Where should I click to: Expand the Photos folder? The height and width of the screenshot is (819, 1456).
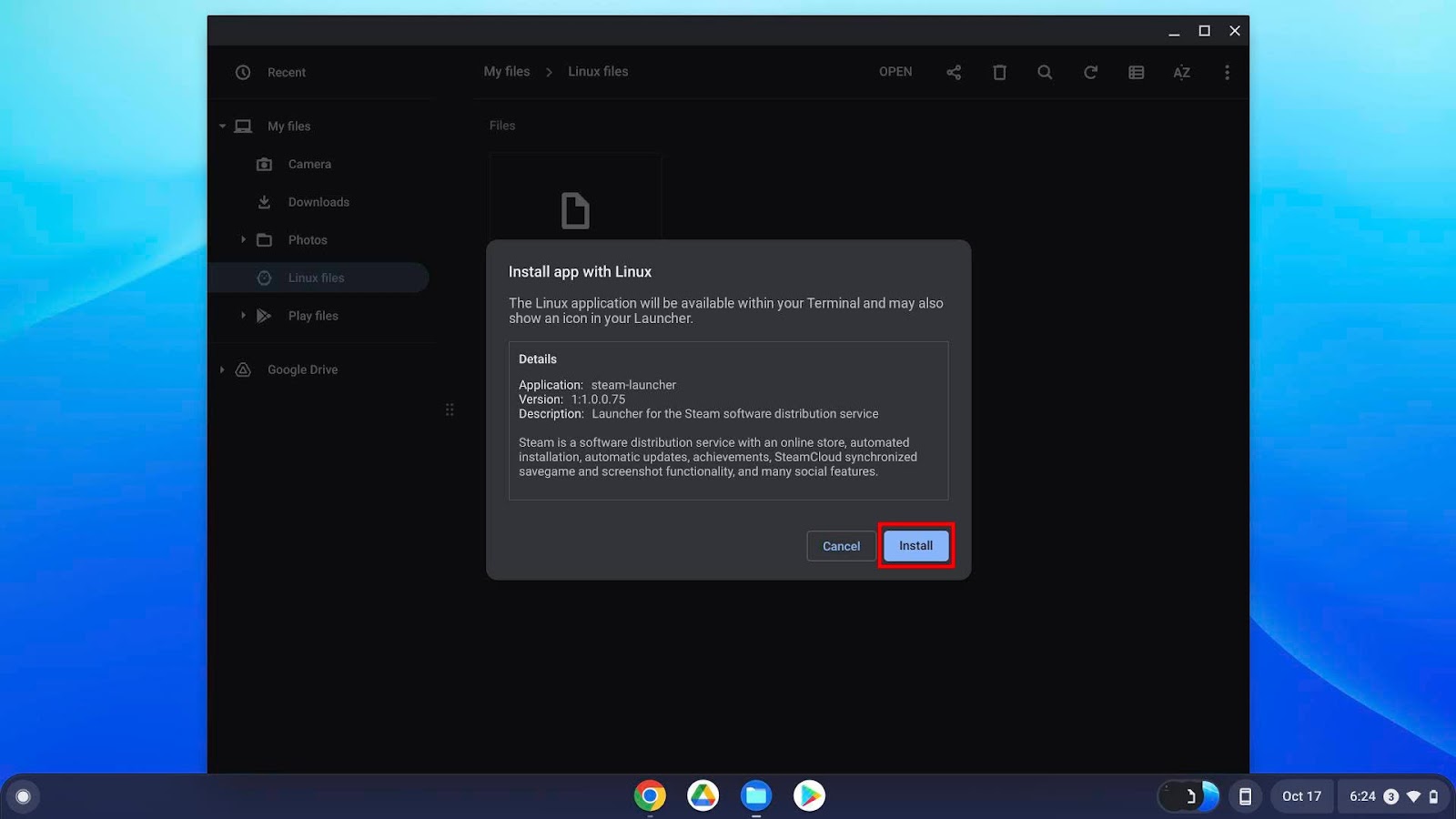pos(243,239)
